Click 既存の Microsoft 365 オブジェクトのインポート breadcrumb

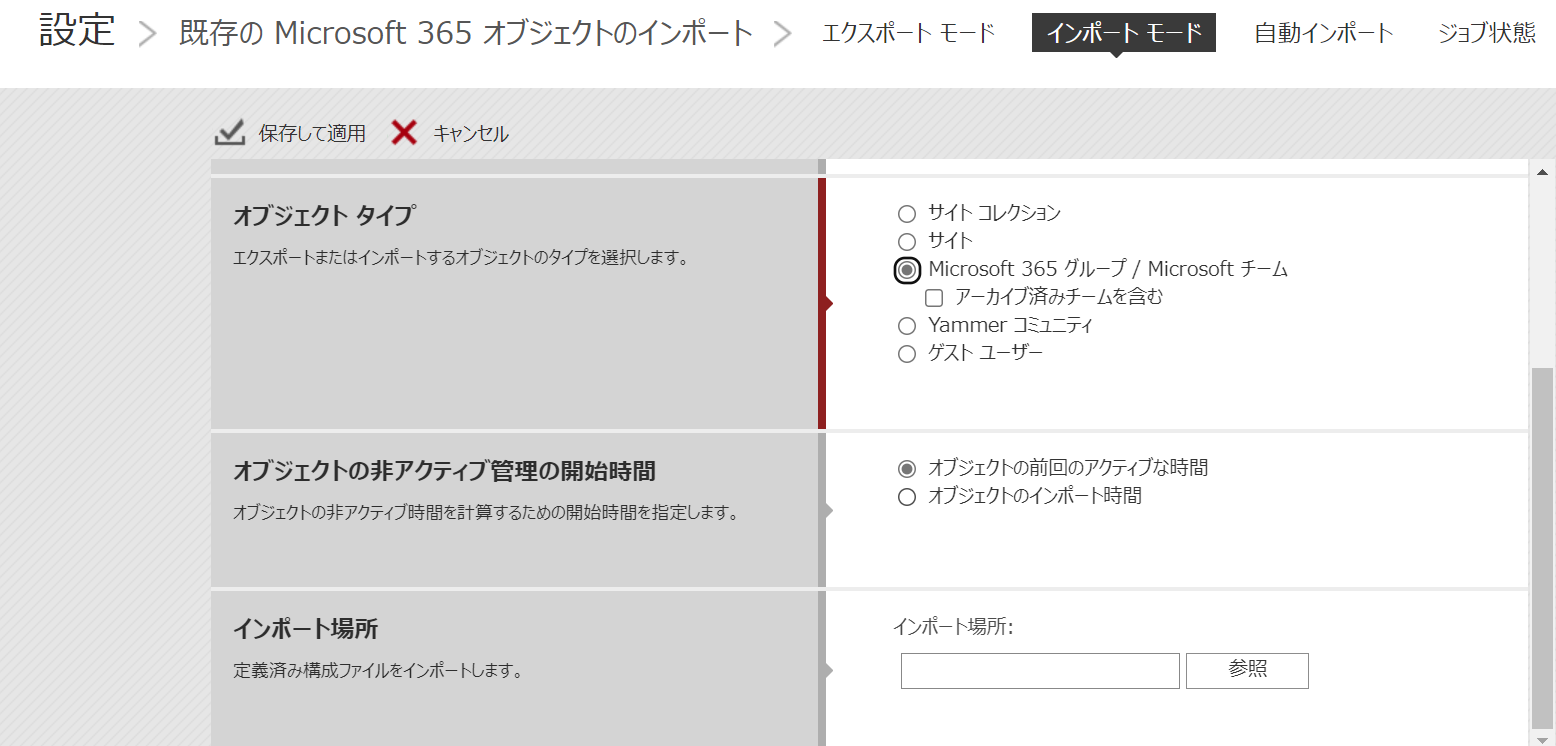click(466, 33)
